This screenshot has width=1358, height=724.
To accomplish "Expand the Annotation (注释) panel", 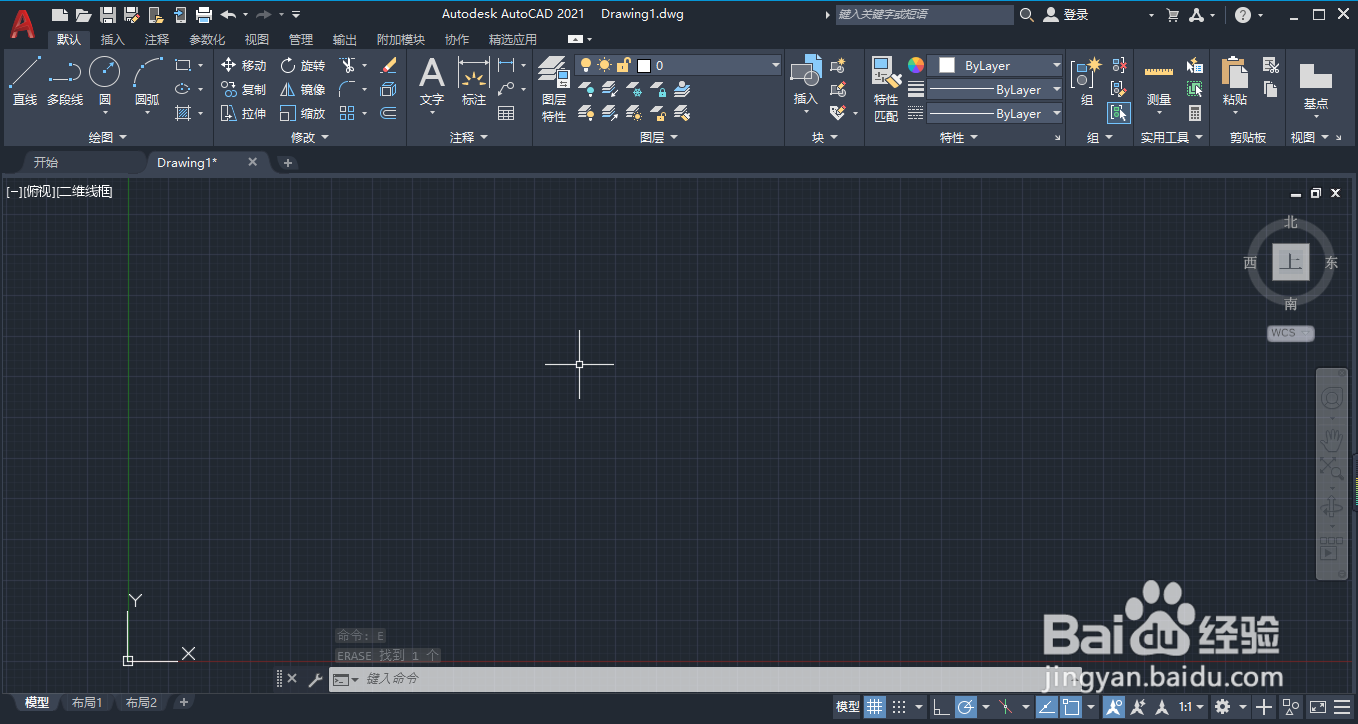I will point(469,137).
